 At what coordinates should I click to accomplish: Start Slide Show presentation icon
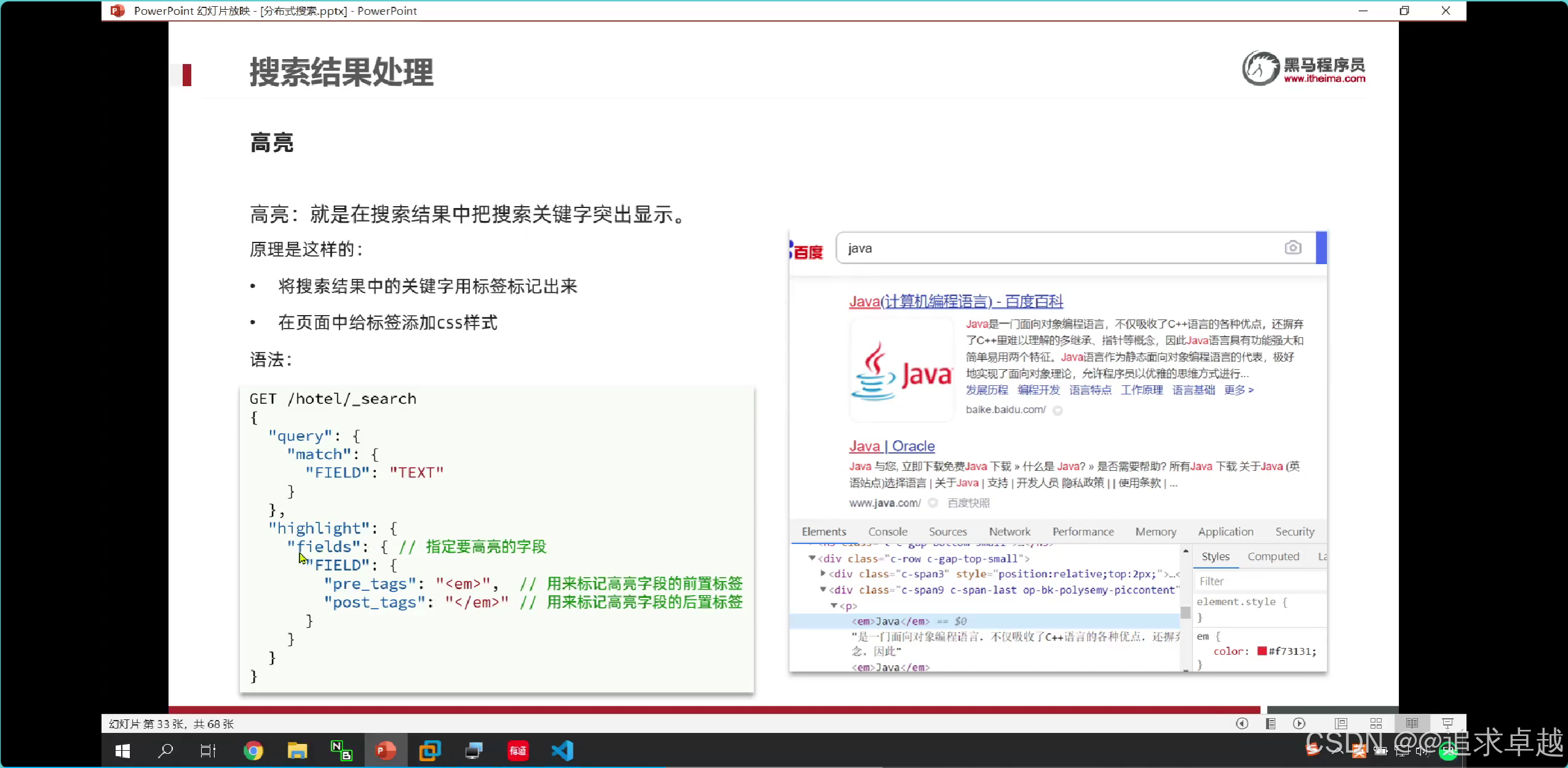tap(1447, 724)
